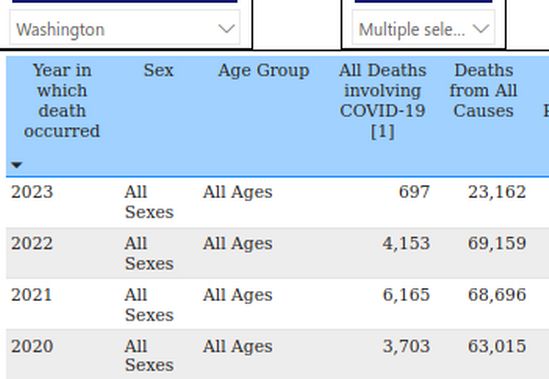The image size is (549, 379).
Task: Select COVID-19 deaths value 6,165
Action: click(406, 295)
